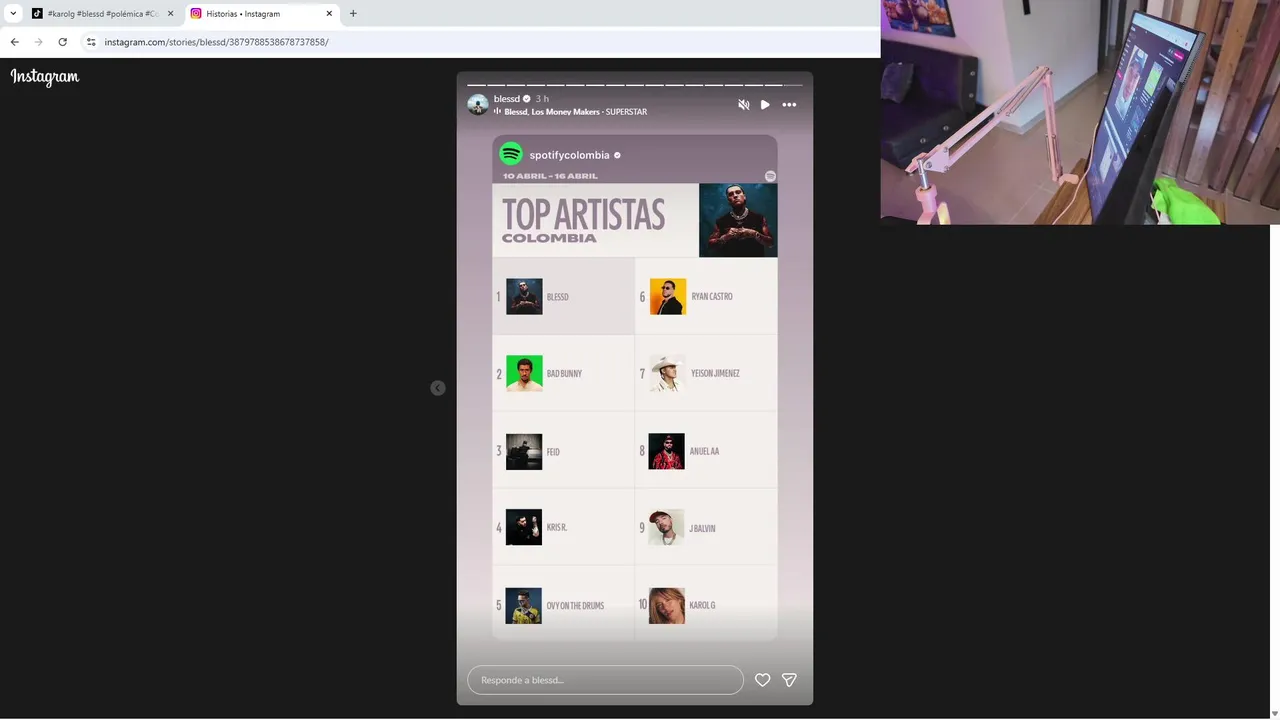
Task: Play the paused story
Action: tap(765, 104)
